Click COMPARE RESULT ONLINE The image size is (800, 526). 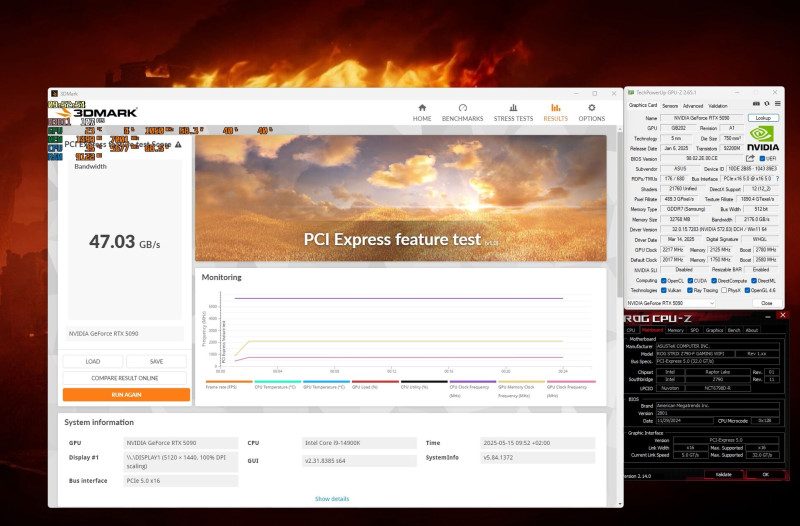tap(124, 378)
